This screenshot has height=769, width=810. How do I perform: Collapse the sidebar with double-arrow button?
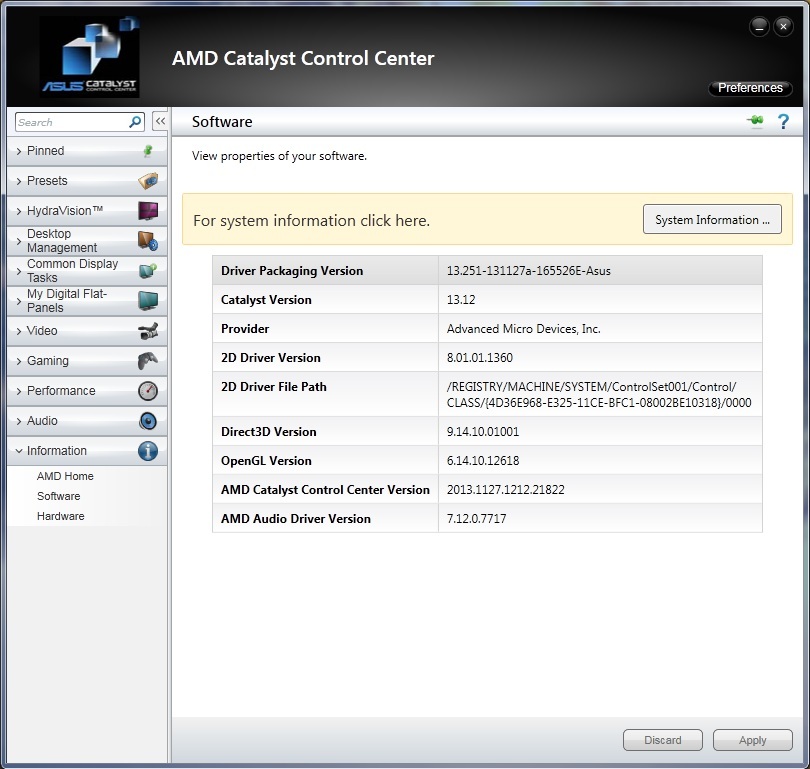point(160,121)
